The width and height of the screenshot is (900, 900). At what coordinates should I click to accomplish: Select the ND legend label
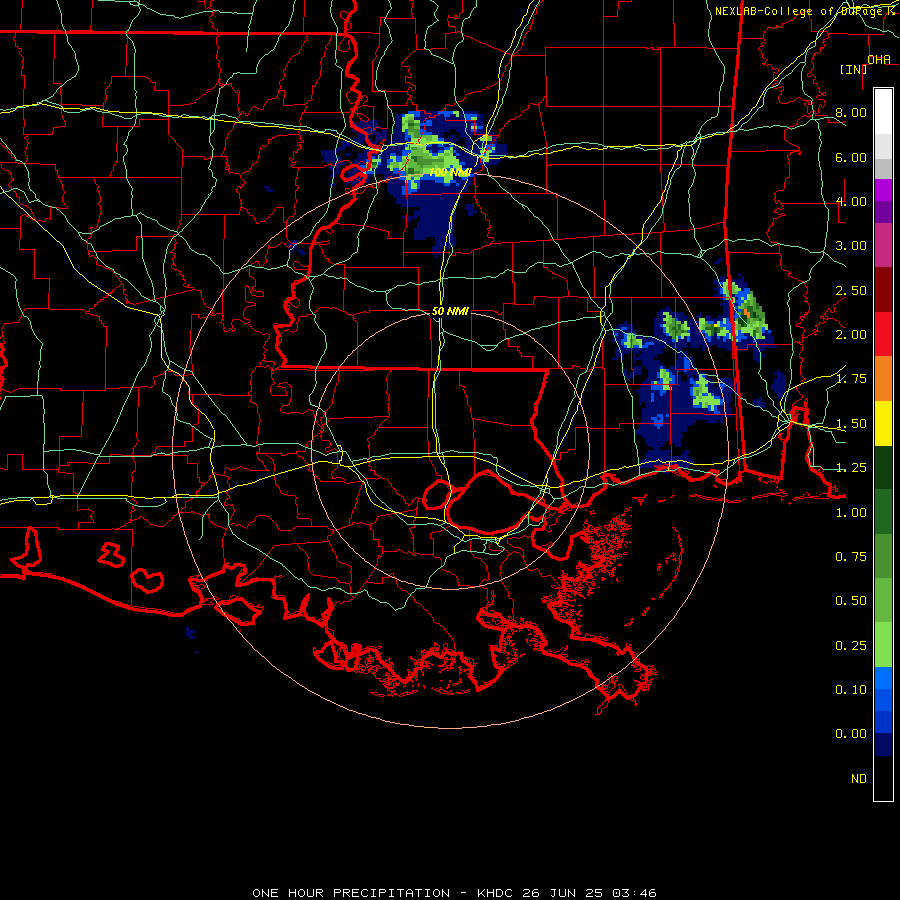point(859,779)
